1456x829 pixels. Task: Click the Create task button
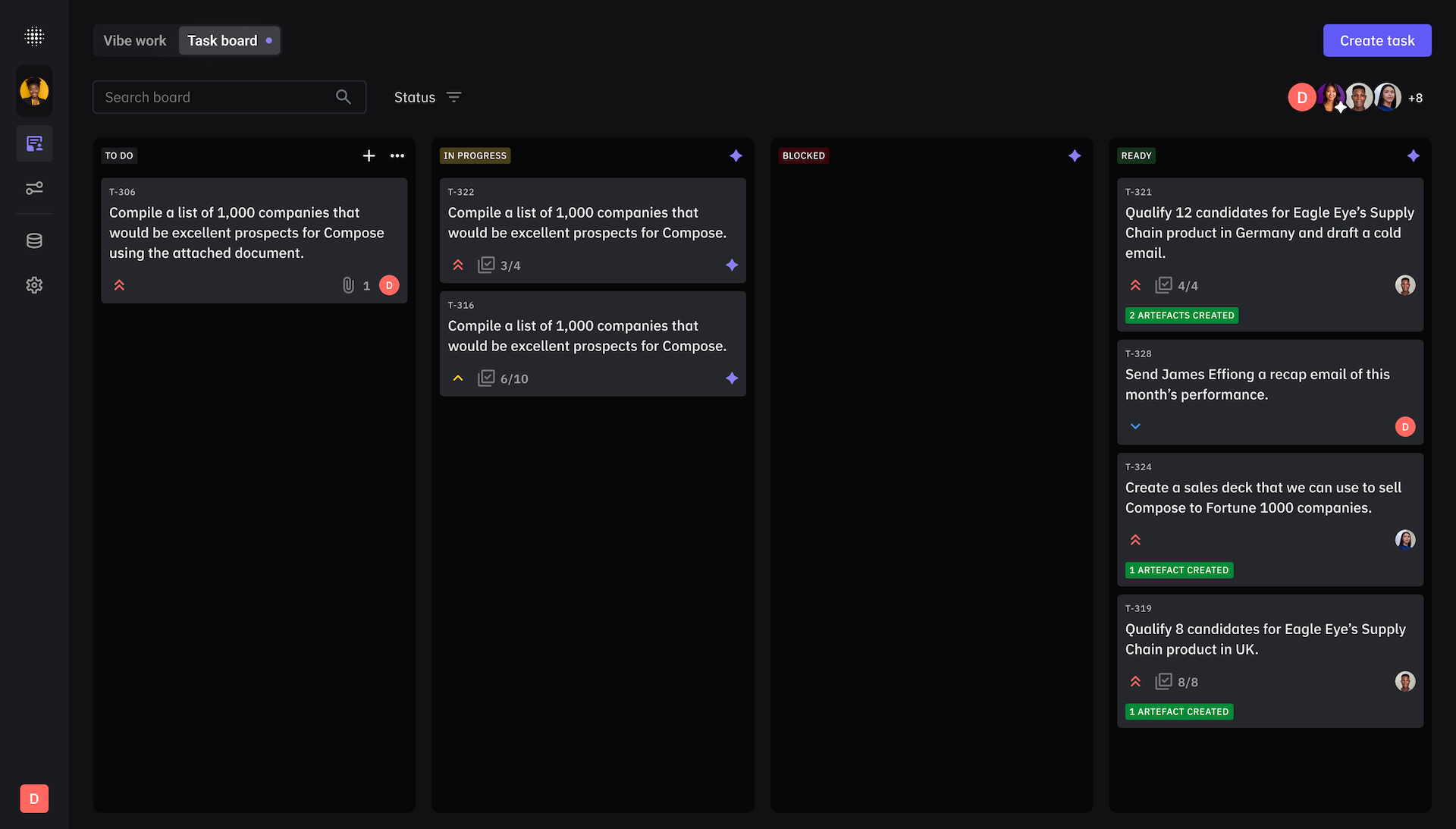pyautogui.click(x=1377, y=41)
